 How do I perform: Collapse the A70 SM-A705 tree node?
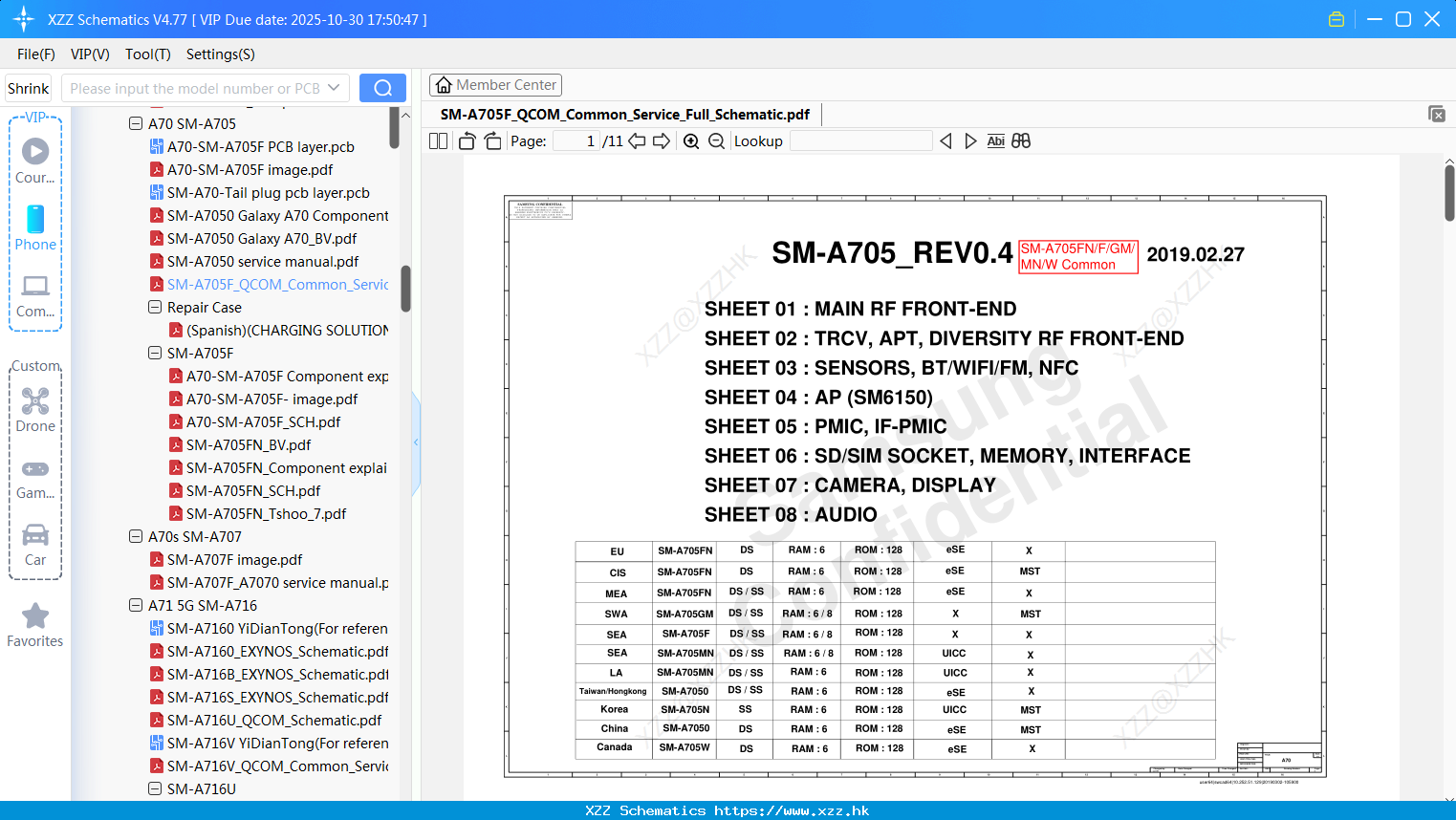pyautogui.click(x=136, y=123)
